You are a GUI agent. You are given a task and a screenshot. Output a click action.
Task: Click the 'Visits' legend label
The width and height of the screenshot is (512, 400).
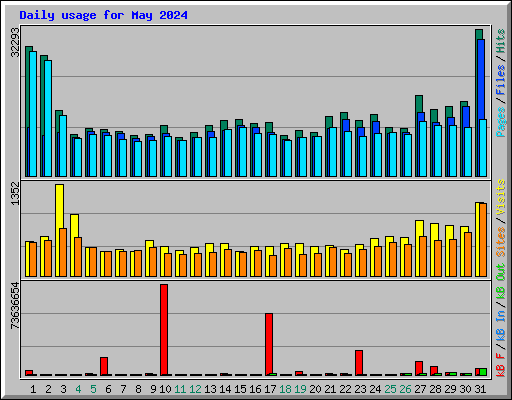(x=501, y=197)
